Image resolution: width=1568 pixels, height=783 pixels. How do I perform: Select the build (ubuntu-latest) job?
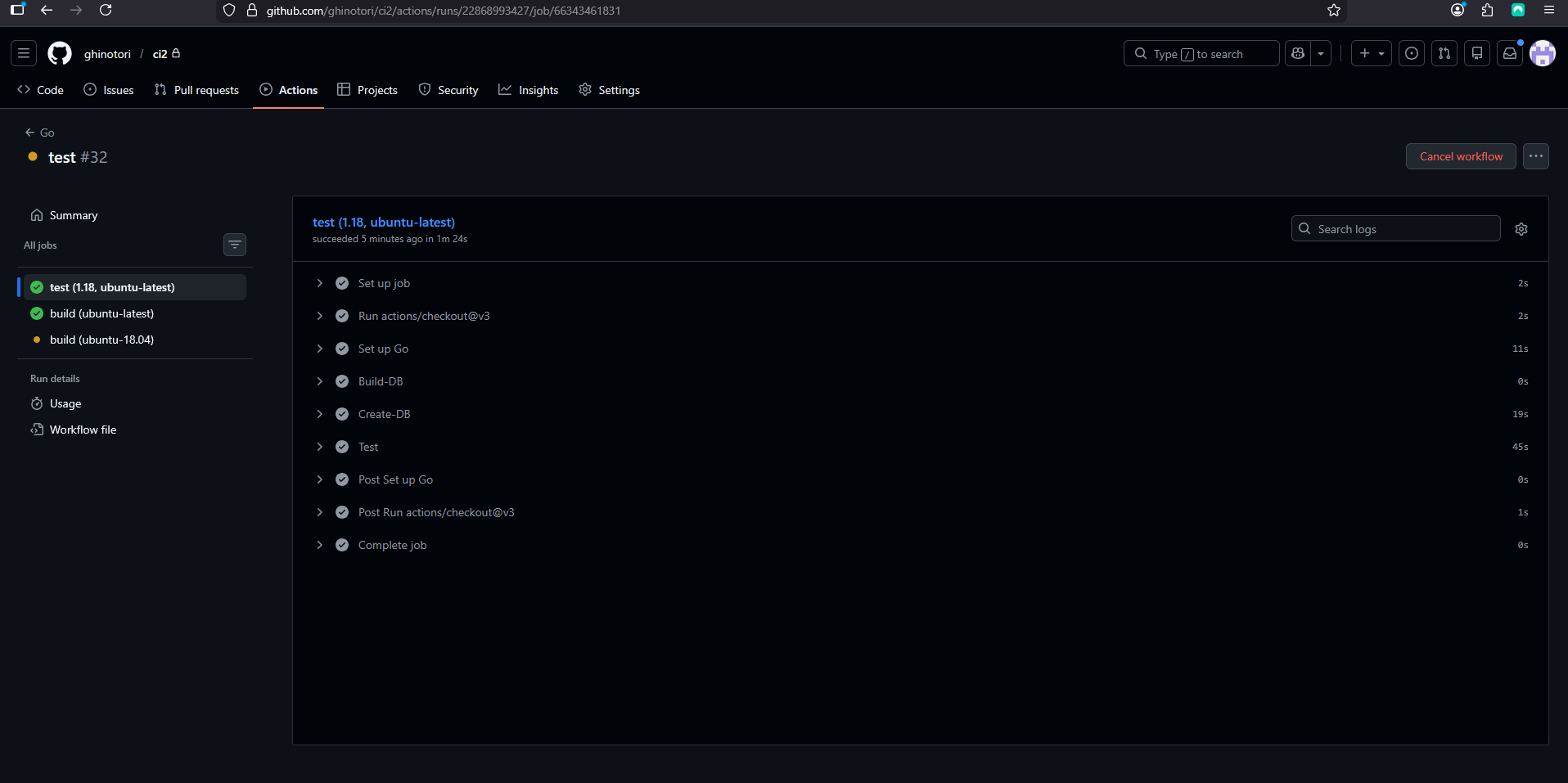click(x=135, y=313)
